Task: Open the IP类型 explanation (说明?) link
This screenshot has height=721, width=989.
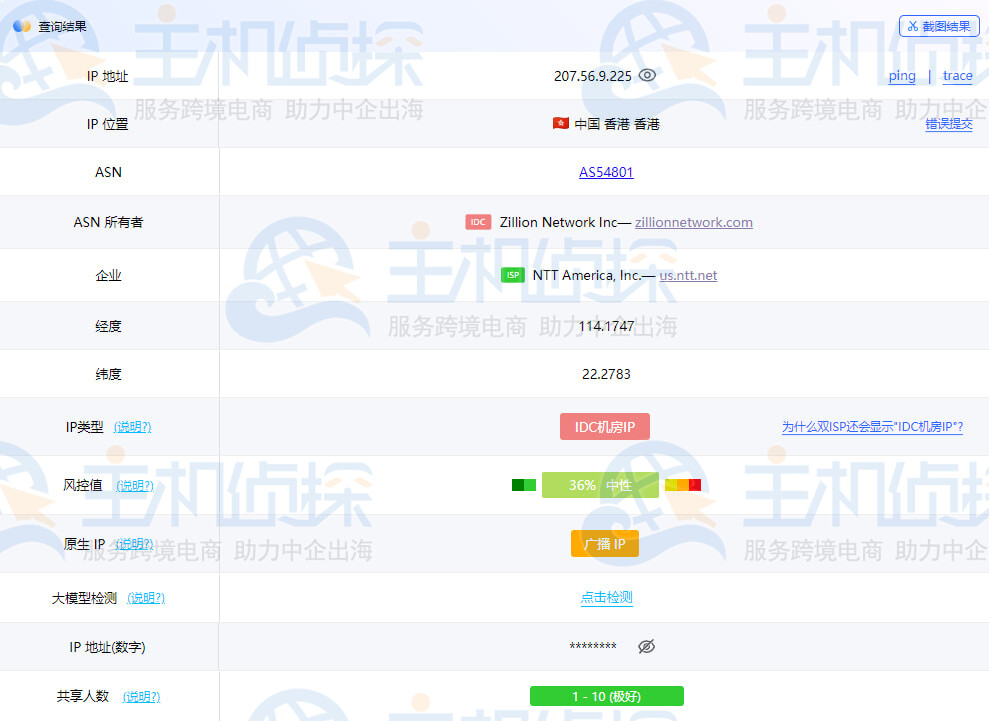Action: pyautogui.click(x=132, y=427)
